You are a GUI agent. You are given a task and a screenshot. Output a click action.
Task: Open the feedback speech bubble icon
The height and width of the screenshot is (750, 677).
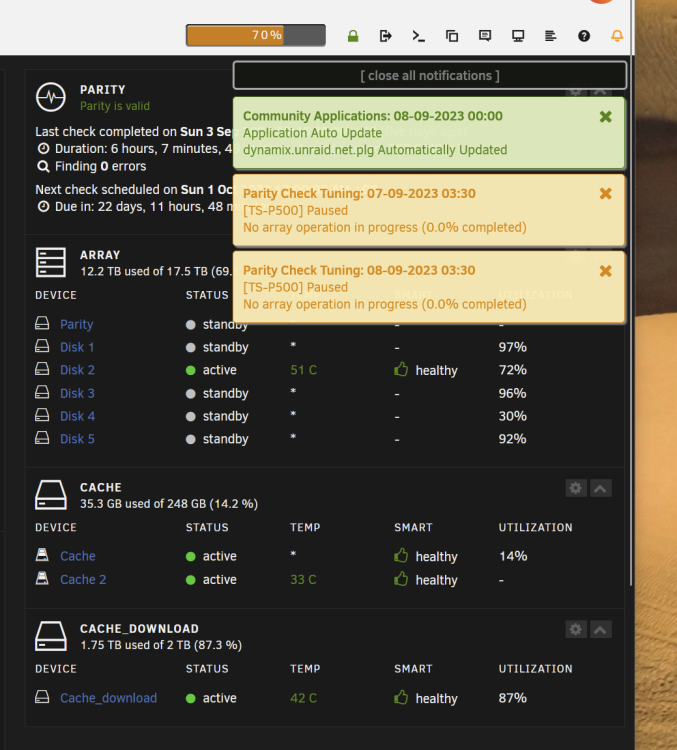pyautogui.click(x=485, y=36)
